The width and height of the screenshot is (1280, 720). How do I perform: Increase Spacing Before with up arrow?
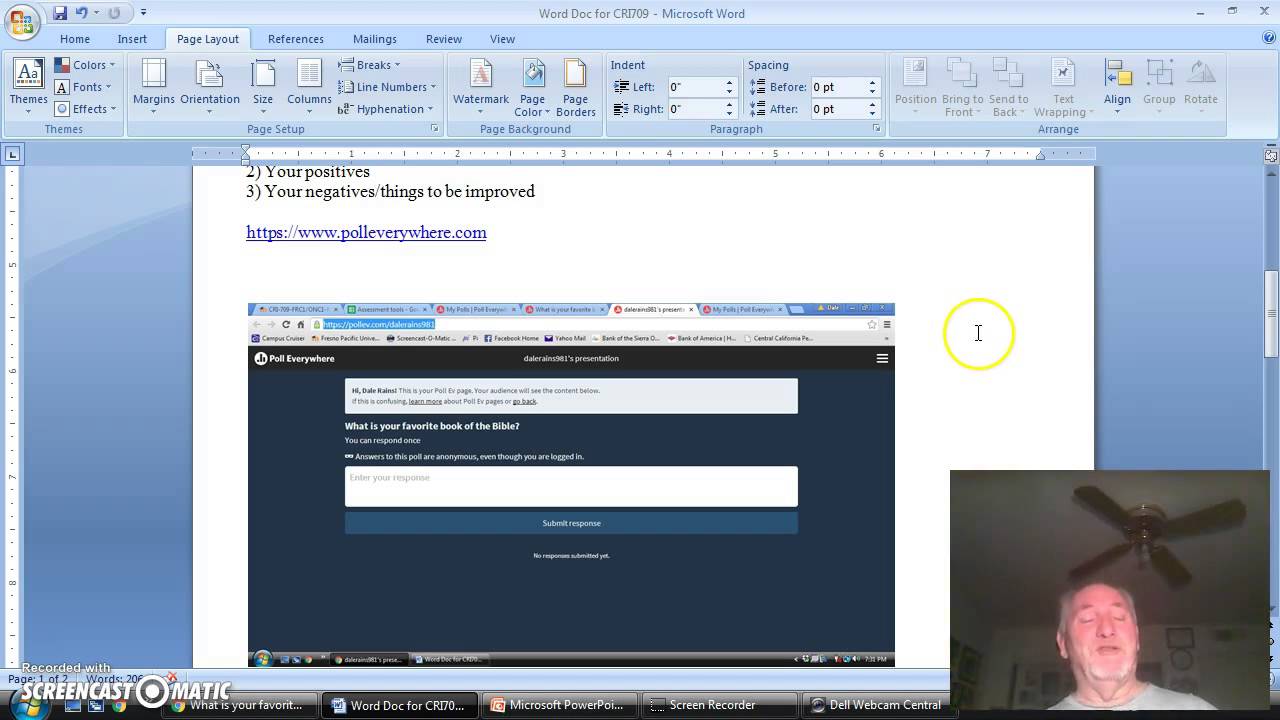pos(872,83)
